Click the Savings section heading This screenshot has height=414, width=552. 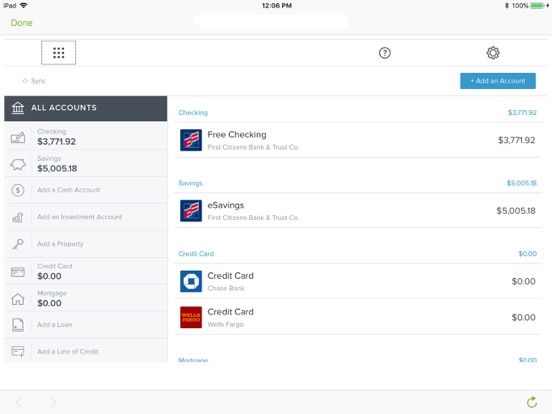[190, 183]
